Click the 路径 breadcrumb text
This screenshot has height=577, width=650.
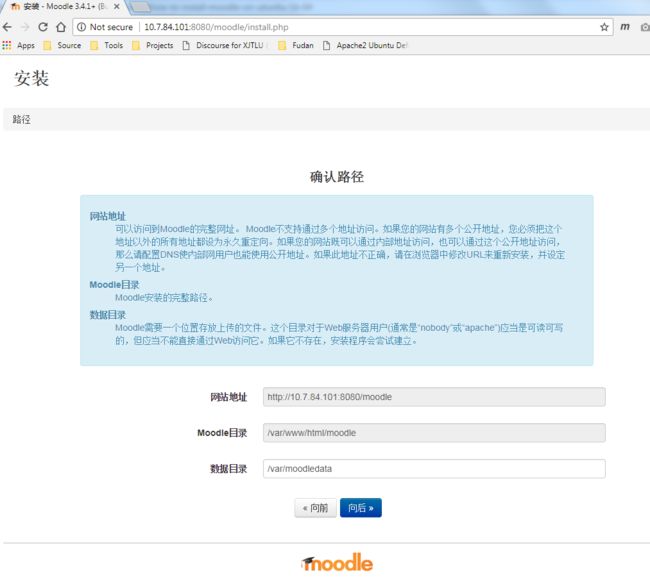click(22, 120)
